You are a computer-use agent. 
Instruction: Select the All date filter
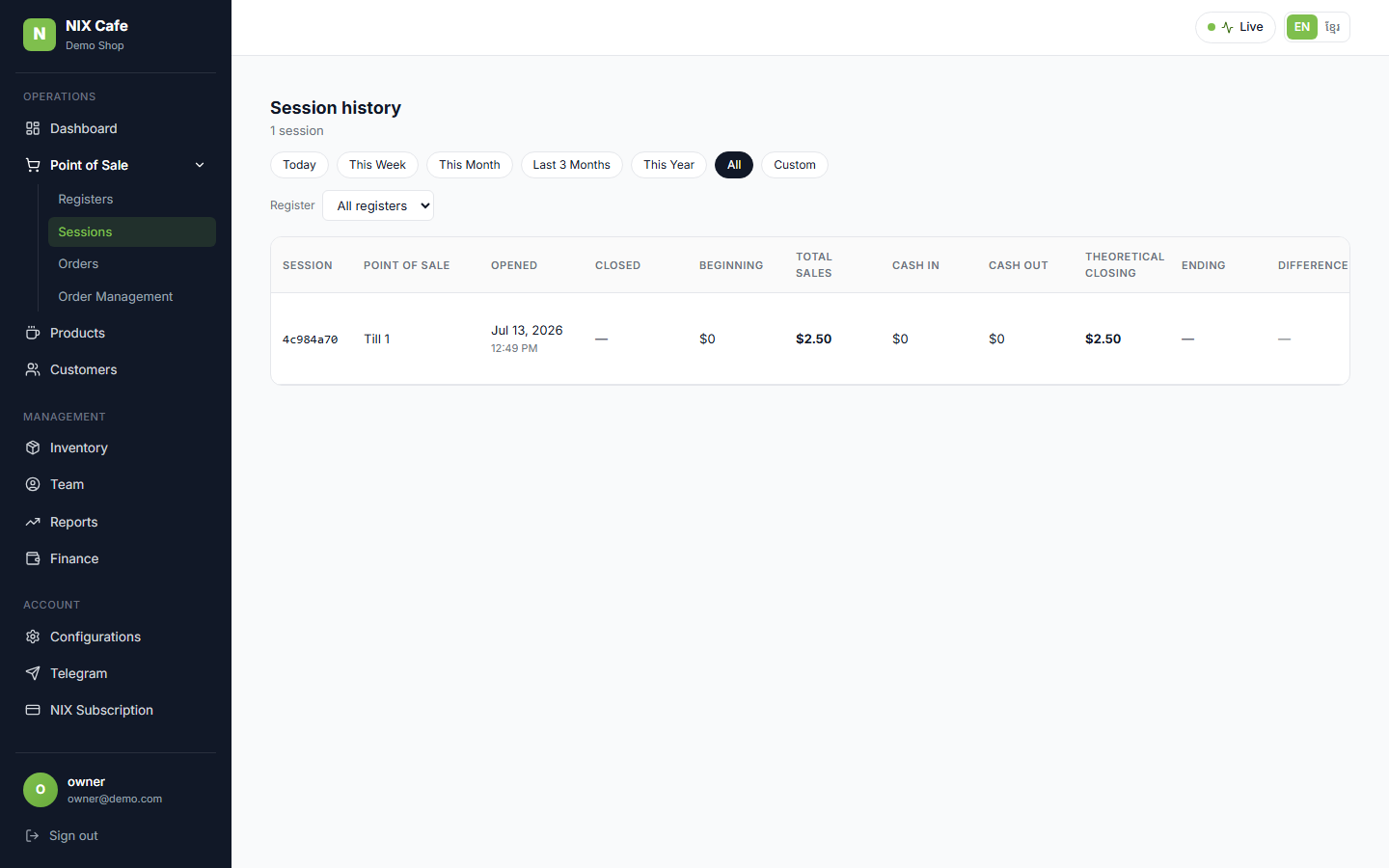[x=734, y=165]
